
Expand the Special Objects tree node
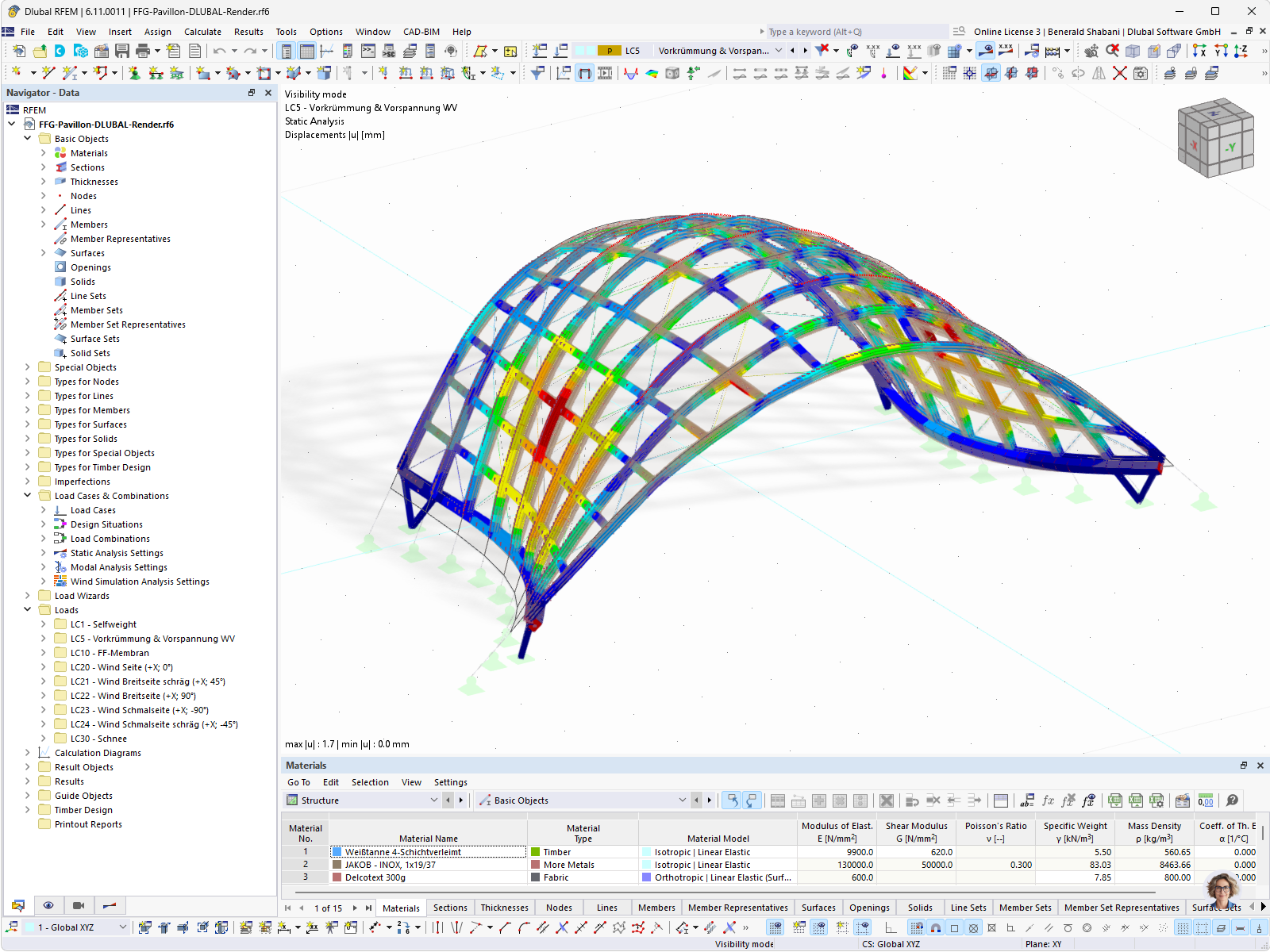[28, 367]
